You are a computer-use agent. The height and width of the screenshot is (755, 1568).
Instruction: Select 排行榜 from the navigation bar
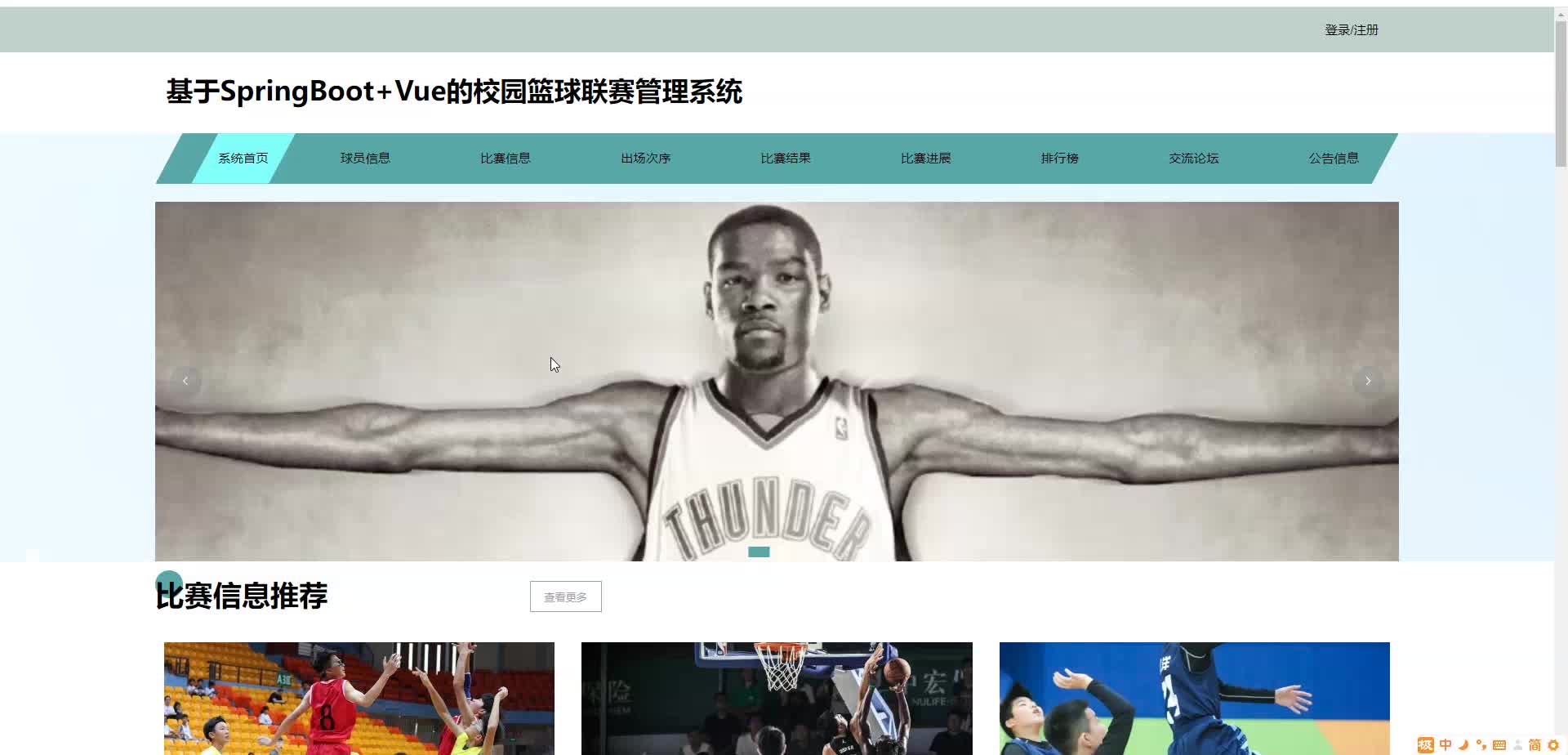[1058, 158]
